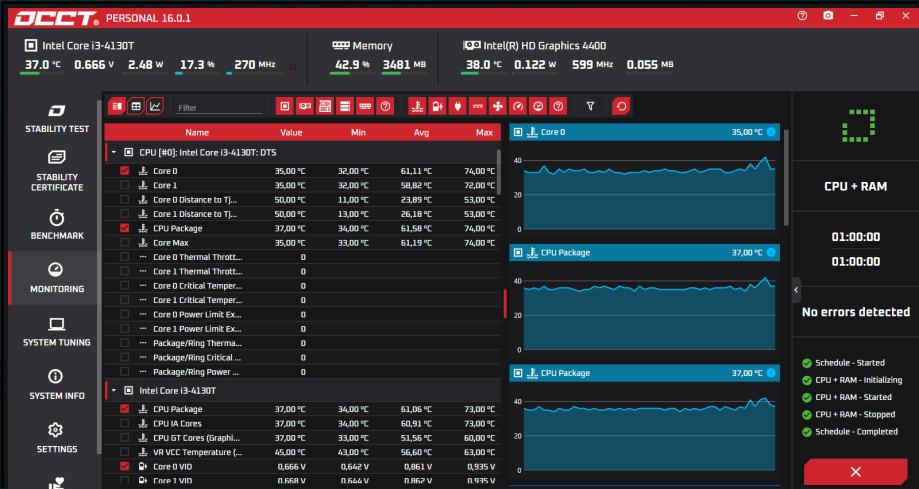Click the screenshot camera icon in title bar

[x=828, y=17]
